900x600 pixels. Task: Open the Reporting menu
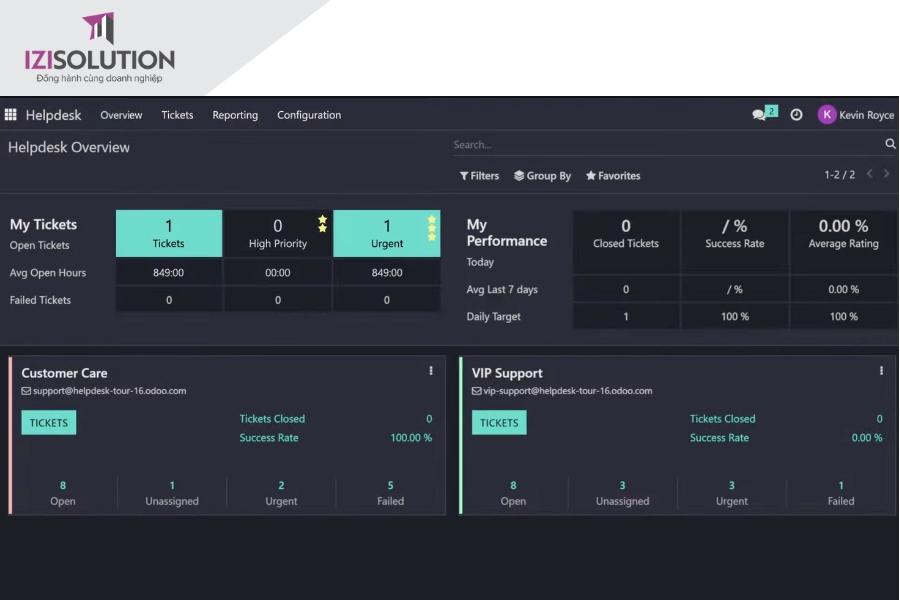tap(235, 115)
